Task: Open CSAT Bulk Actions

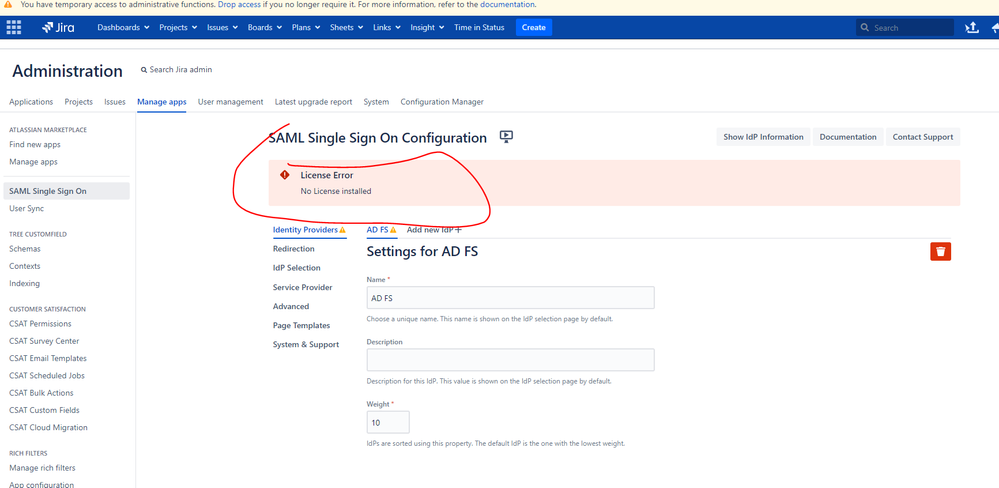Action: [x=41, y=392]
